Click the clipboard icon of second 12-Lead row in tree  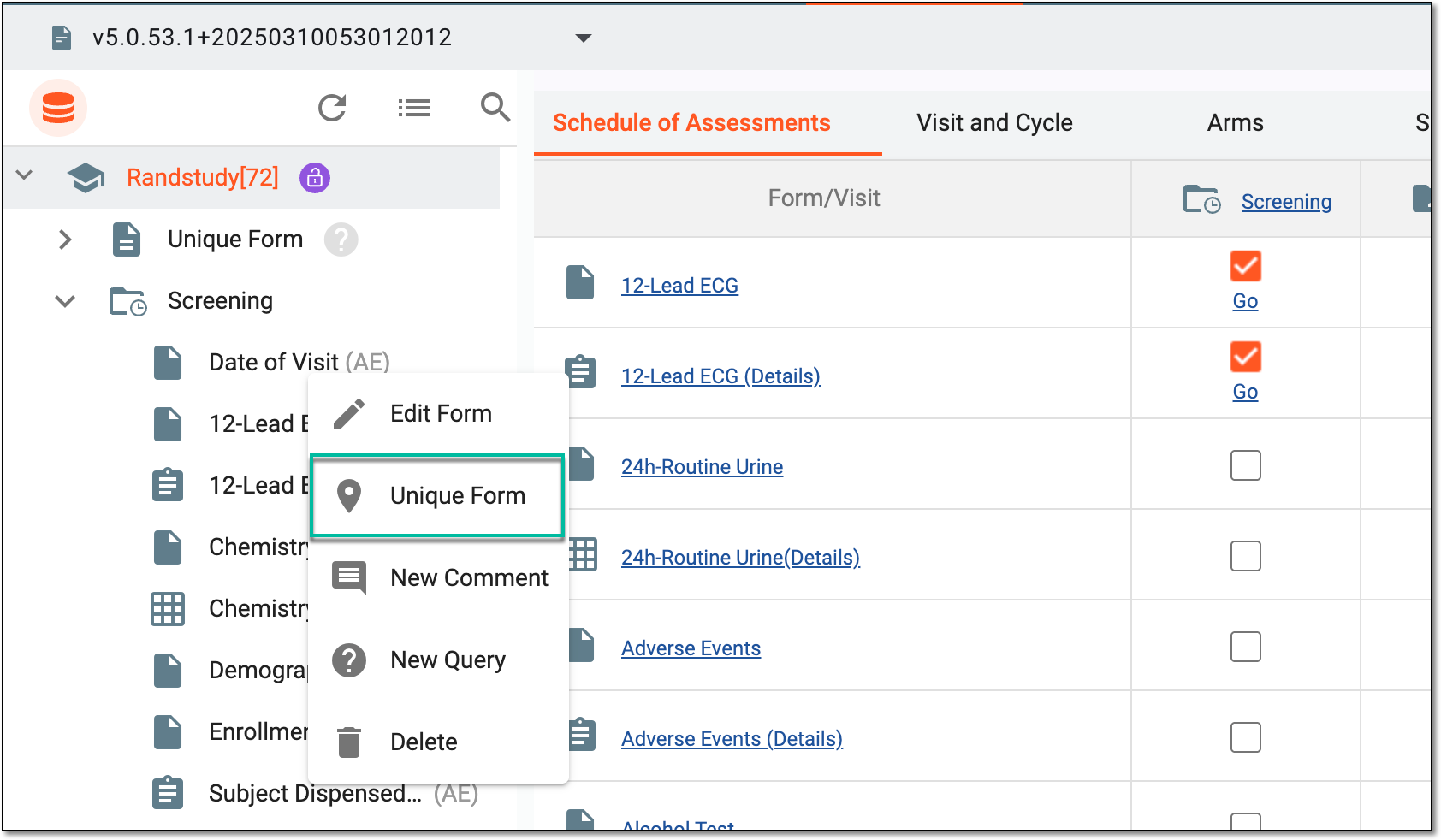pos(168,485)
